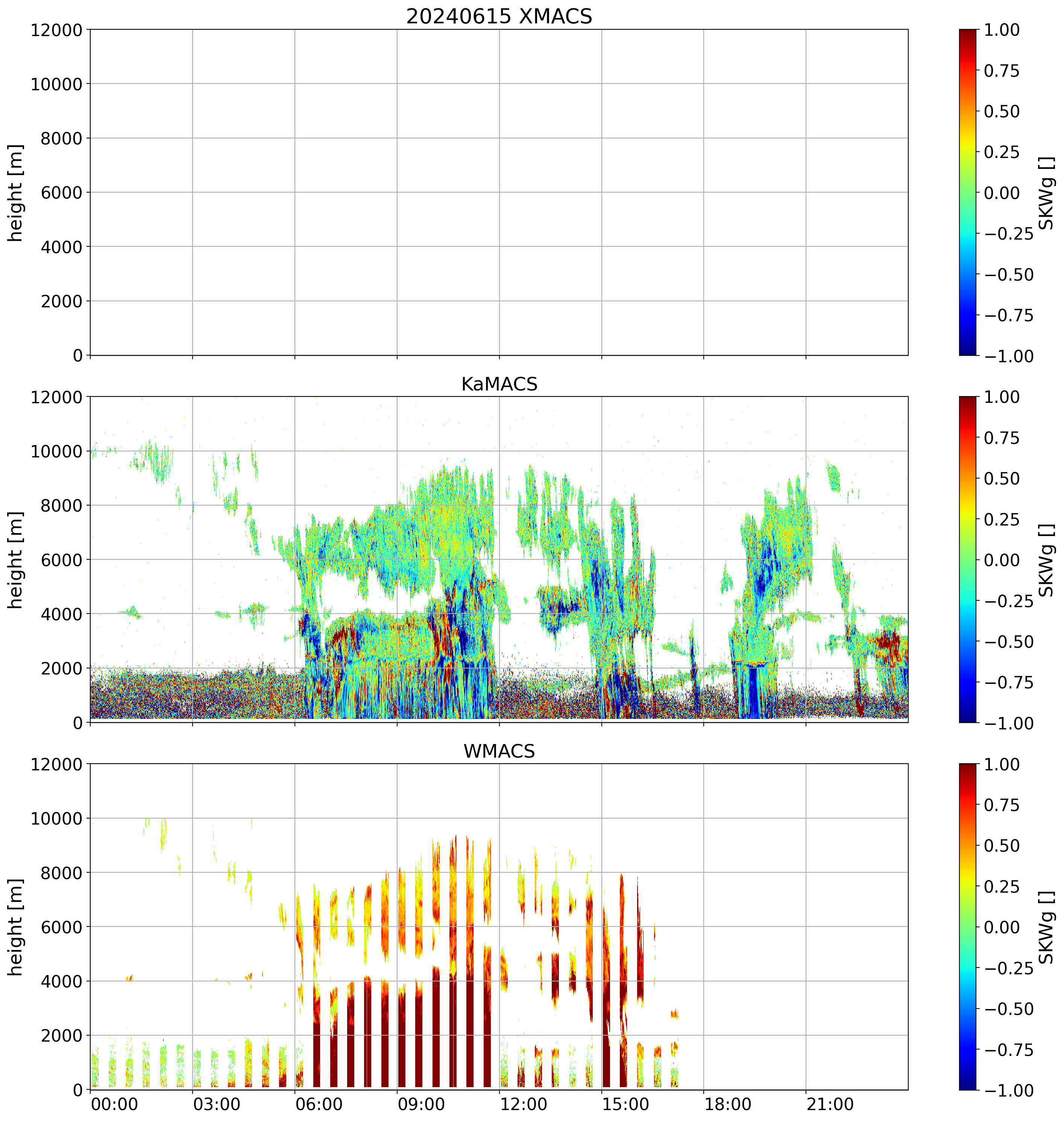Click the bottom WMACS colorbar gradient
This screenshot has height=1121, width=1064.
[968, 927]
